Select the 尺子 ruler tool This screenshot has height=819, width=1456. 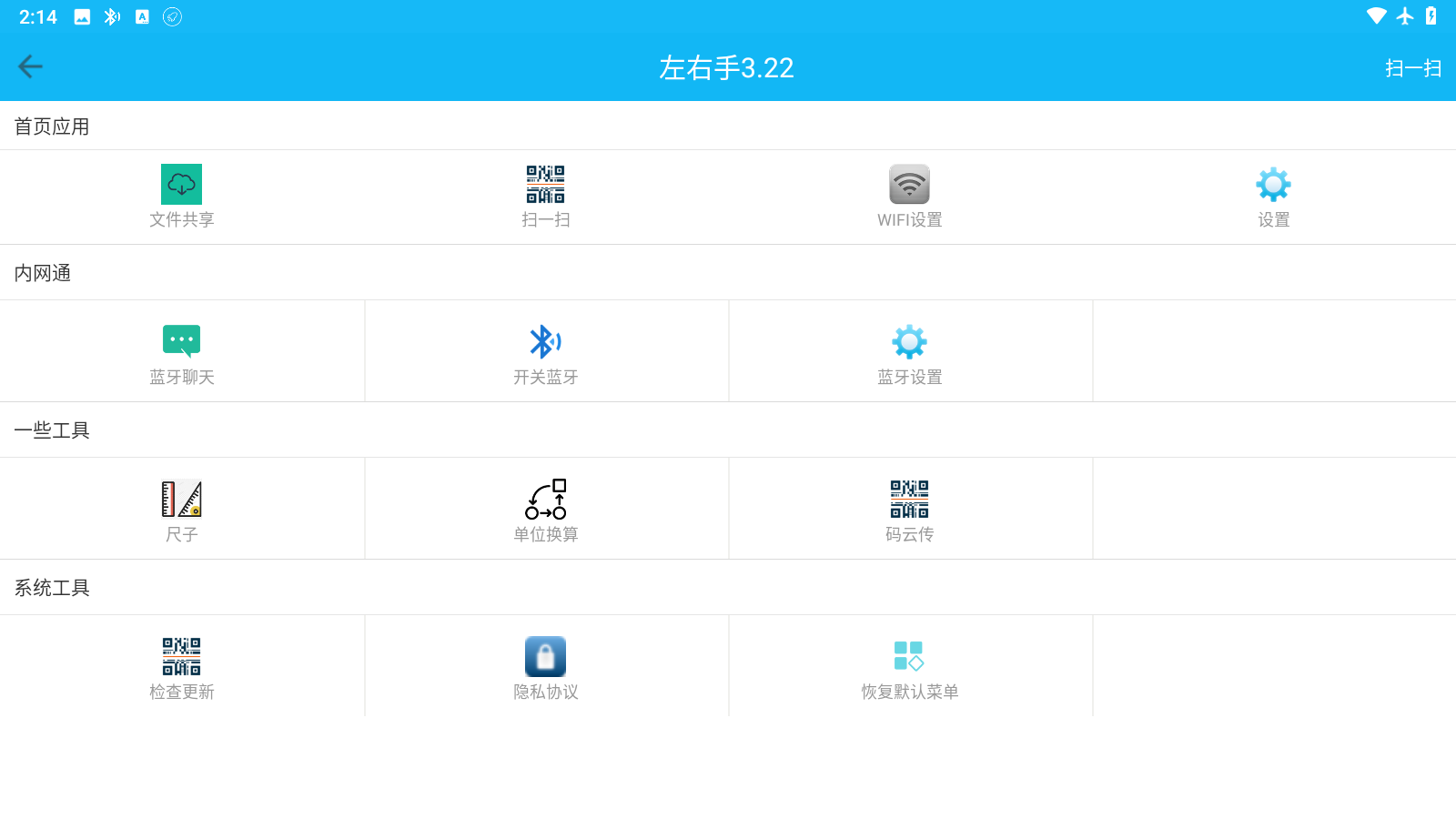coord(180,510)
